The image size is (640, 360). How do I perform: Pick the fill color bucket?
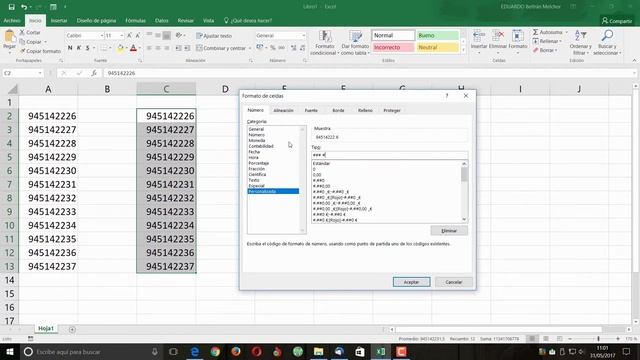click(x=120, y=48)
